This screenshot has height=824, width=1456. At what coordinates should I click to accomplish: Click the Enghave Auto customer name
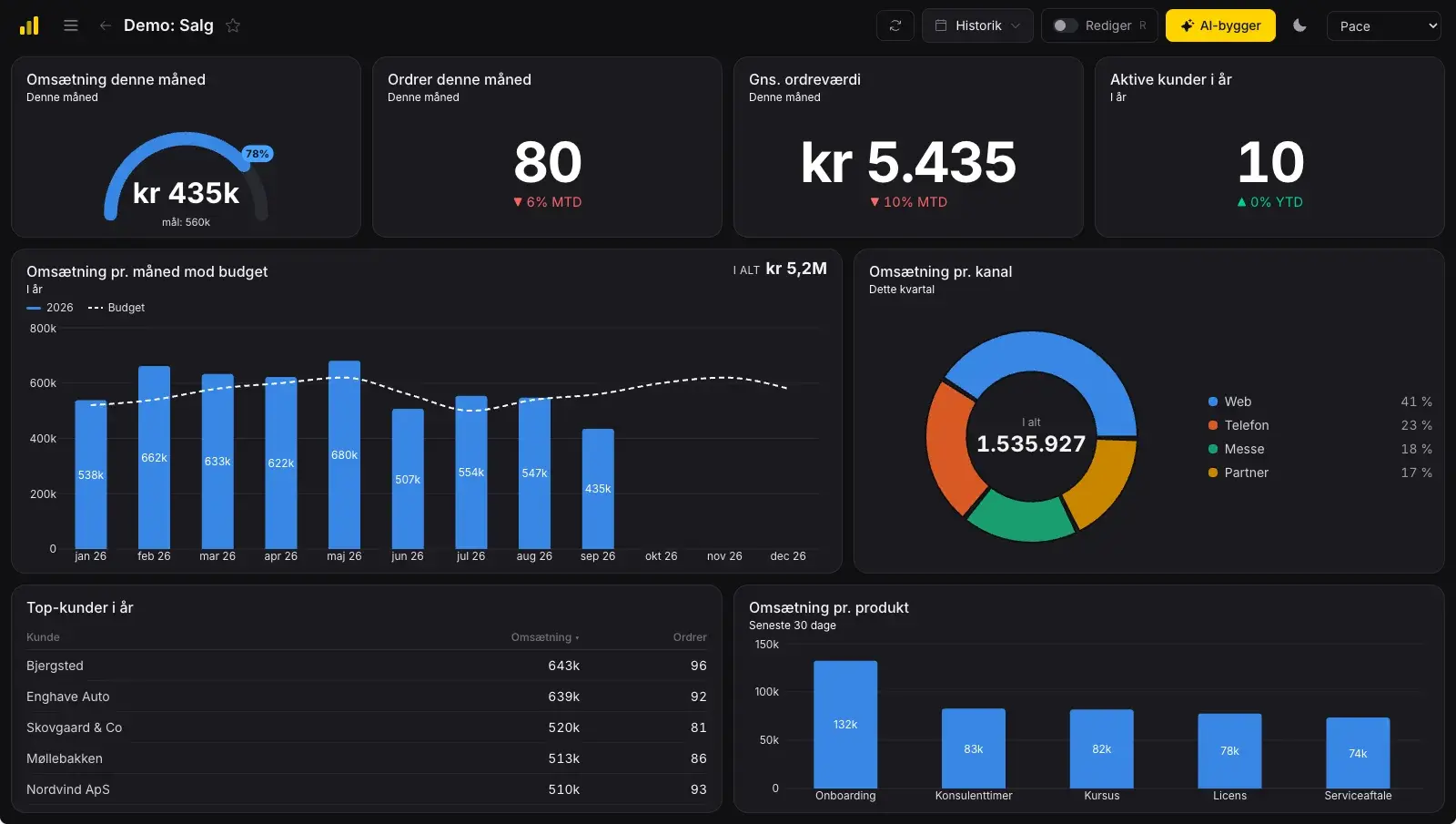coord(68,697)
